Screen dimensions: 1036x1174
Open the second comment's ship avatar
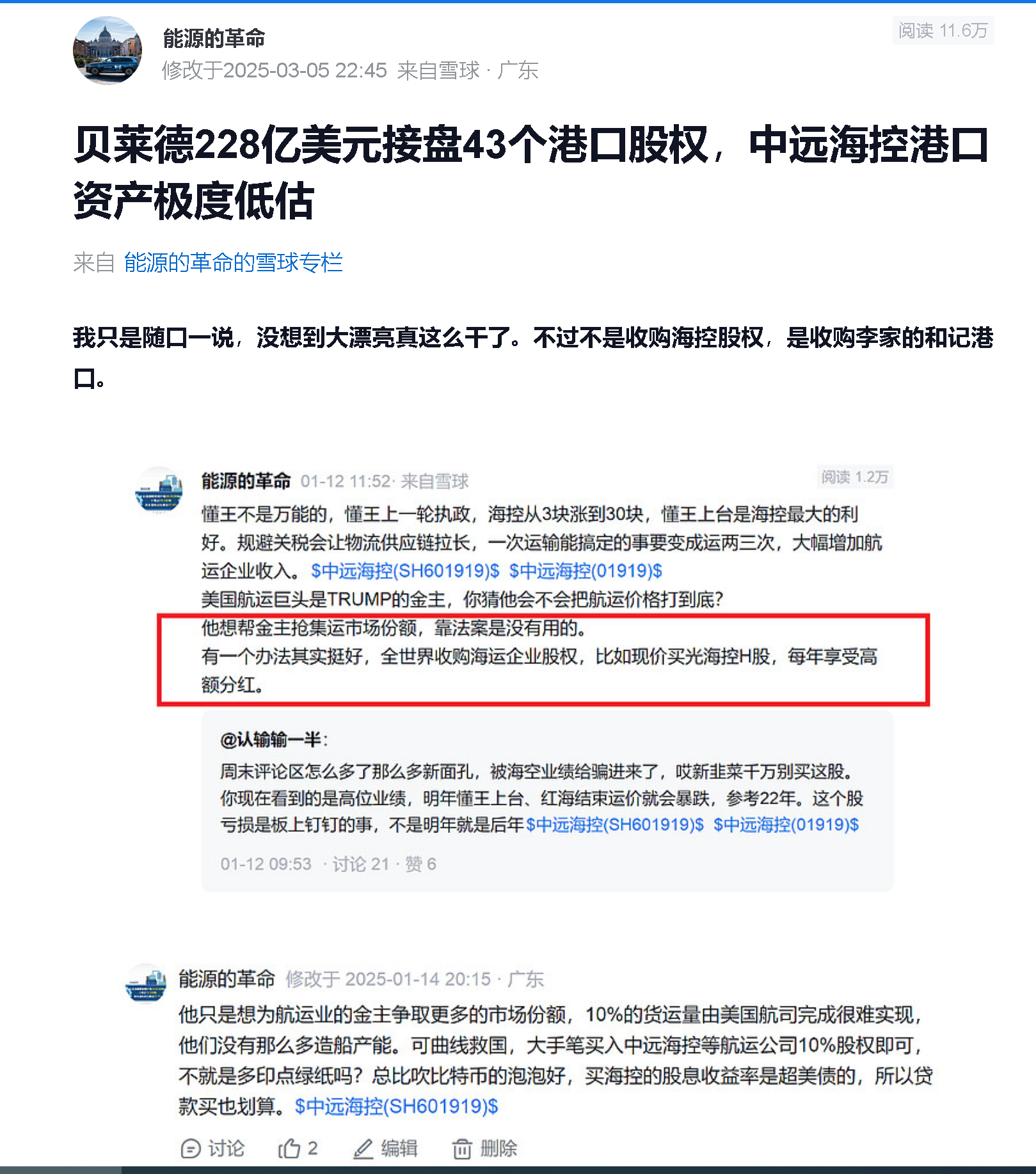coord(146,983)
